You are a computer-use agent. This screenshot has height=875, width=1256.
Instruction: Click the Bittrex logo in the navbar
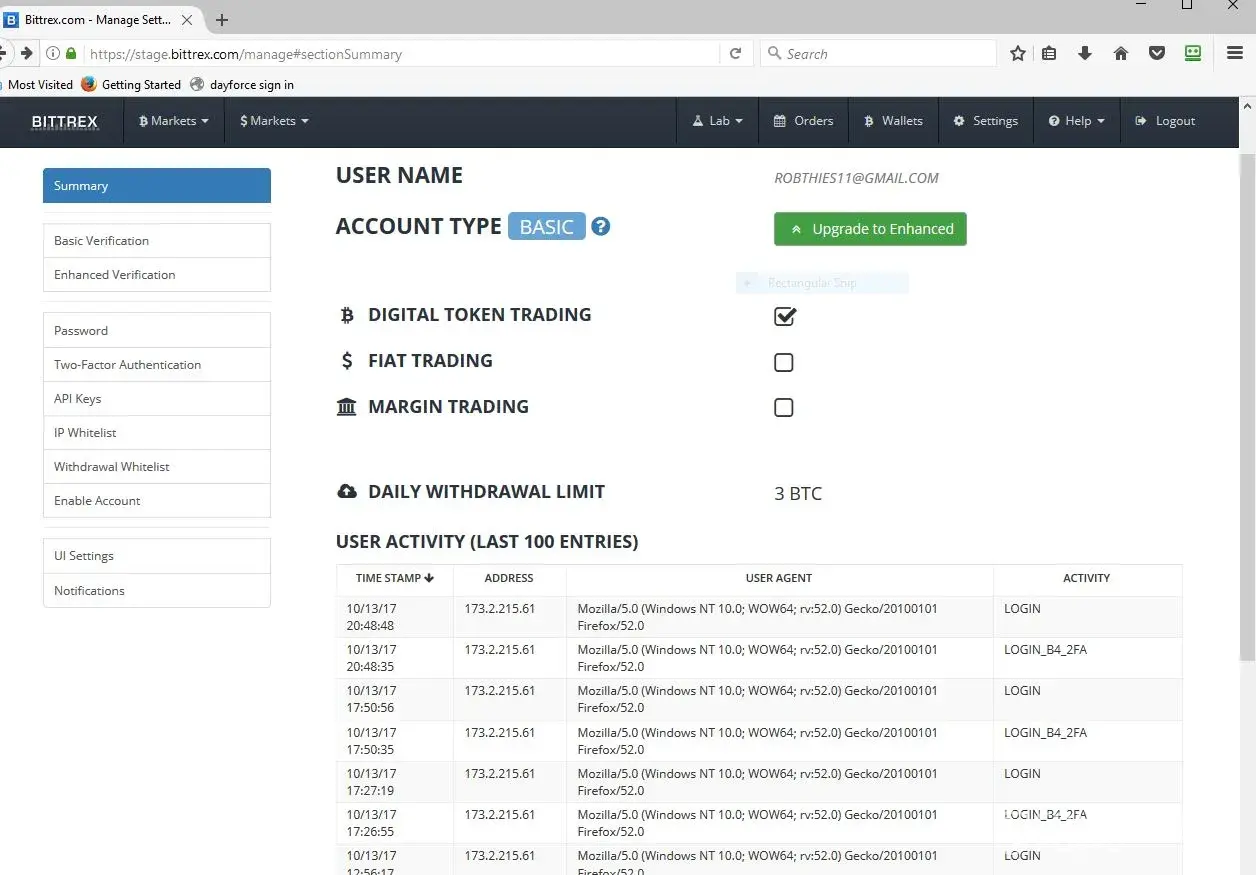[x=65, y=122]
